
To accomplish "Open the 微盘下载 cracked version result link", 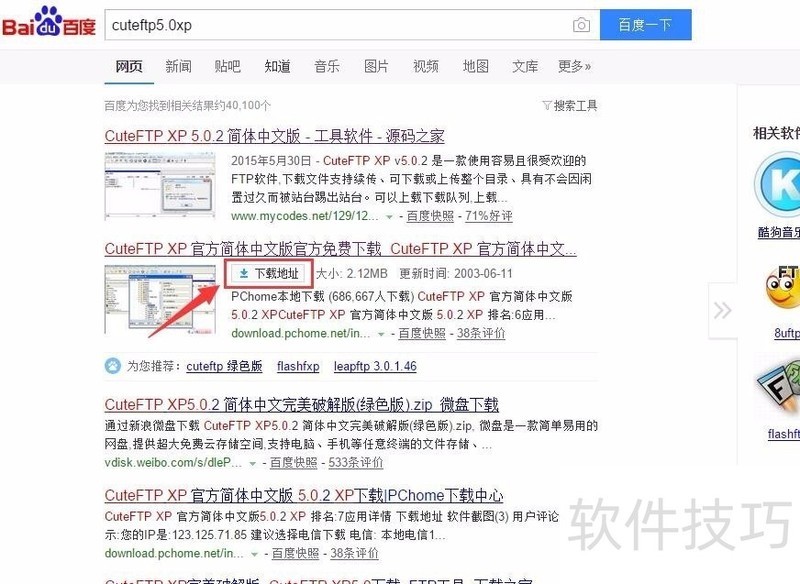I will [301, 405].
